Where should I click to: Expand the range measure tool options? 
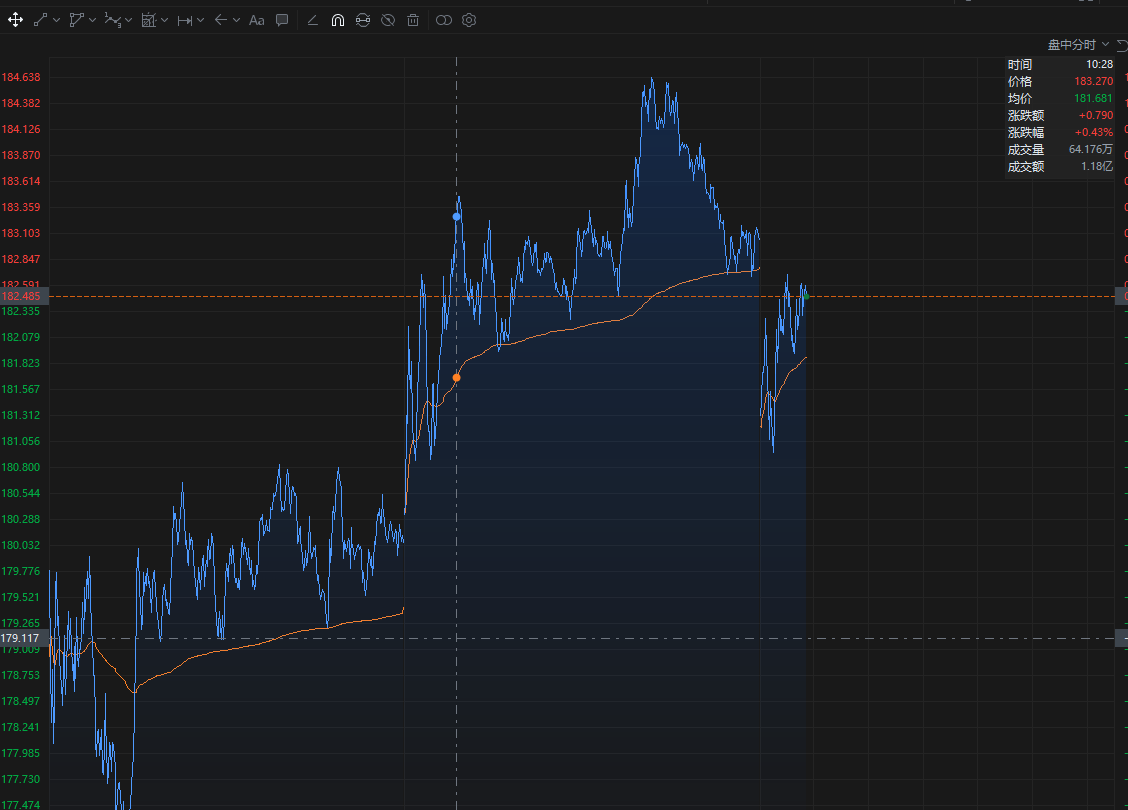tap(200, 20)
